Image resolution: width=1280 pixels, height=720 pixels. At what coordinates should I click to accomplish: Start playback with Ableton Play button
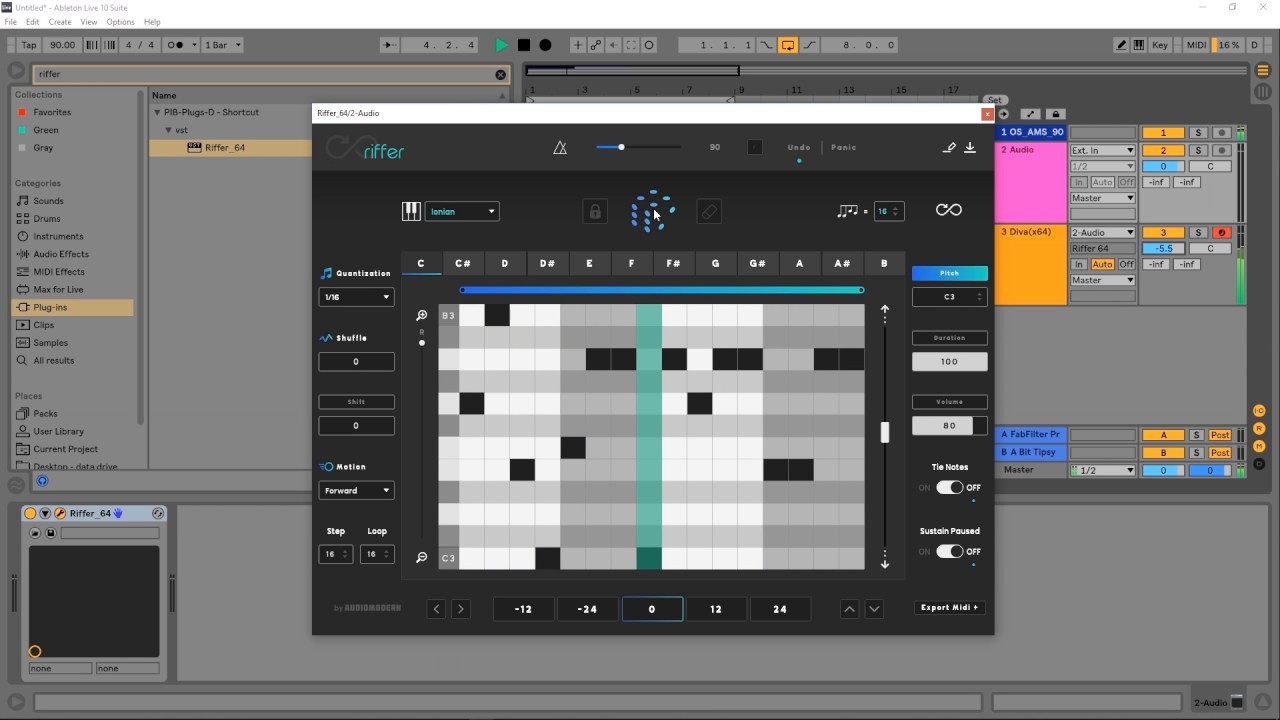tap(501, 45)
